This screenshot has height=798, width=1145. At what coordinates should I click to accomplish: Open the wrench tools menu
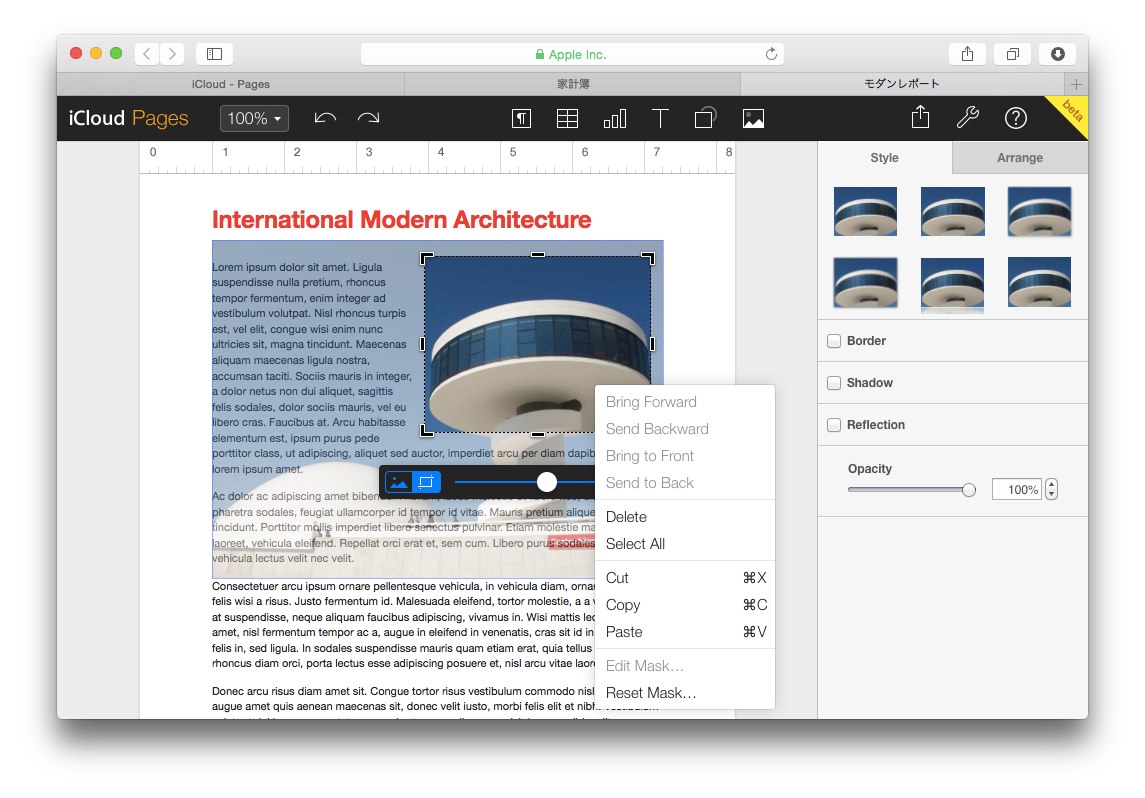pos(968,118)
